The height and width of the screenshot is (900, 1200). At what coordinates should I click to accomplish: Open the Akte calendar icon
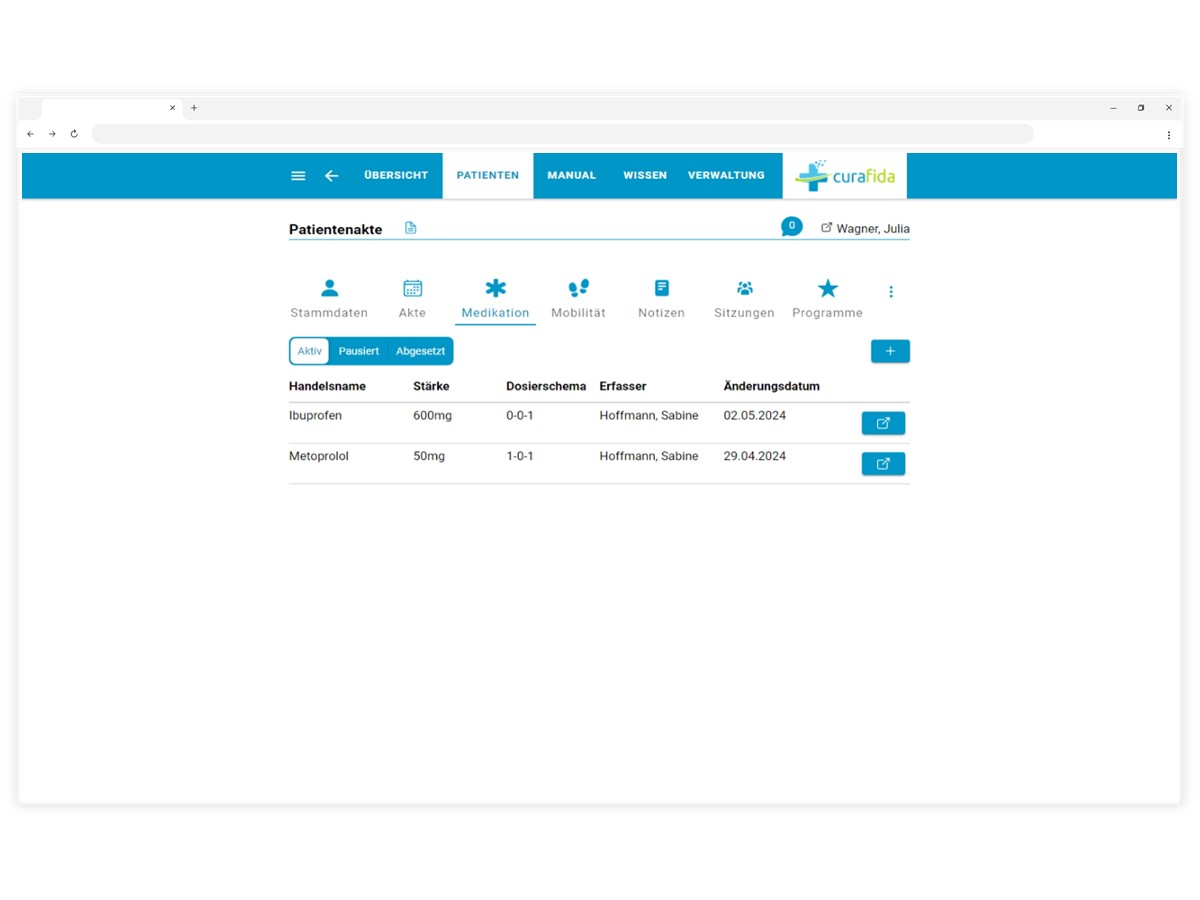click(412, 288)
